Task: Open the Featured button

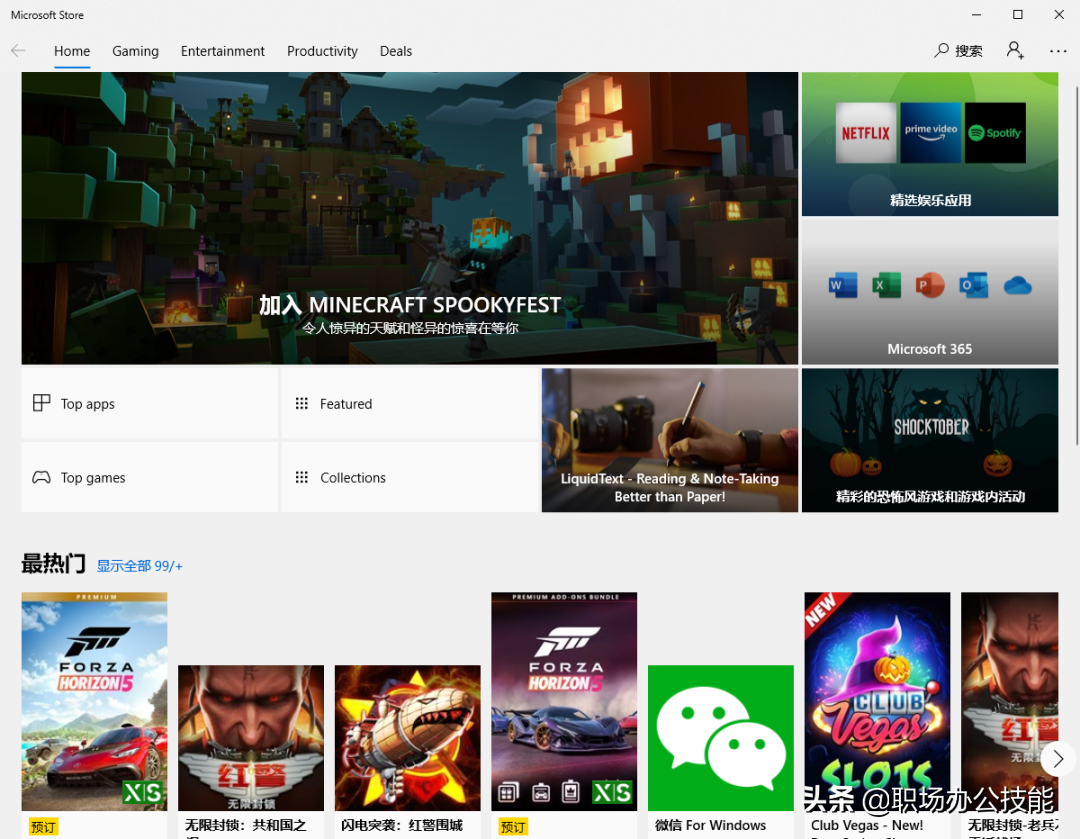Action: (x=410, y=403)
